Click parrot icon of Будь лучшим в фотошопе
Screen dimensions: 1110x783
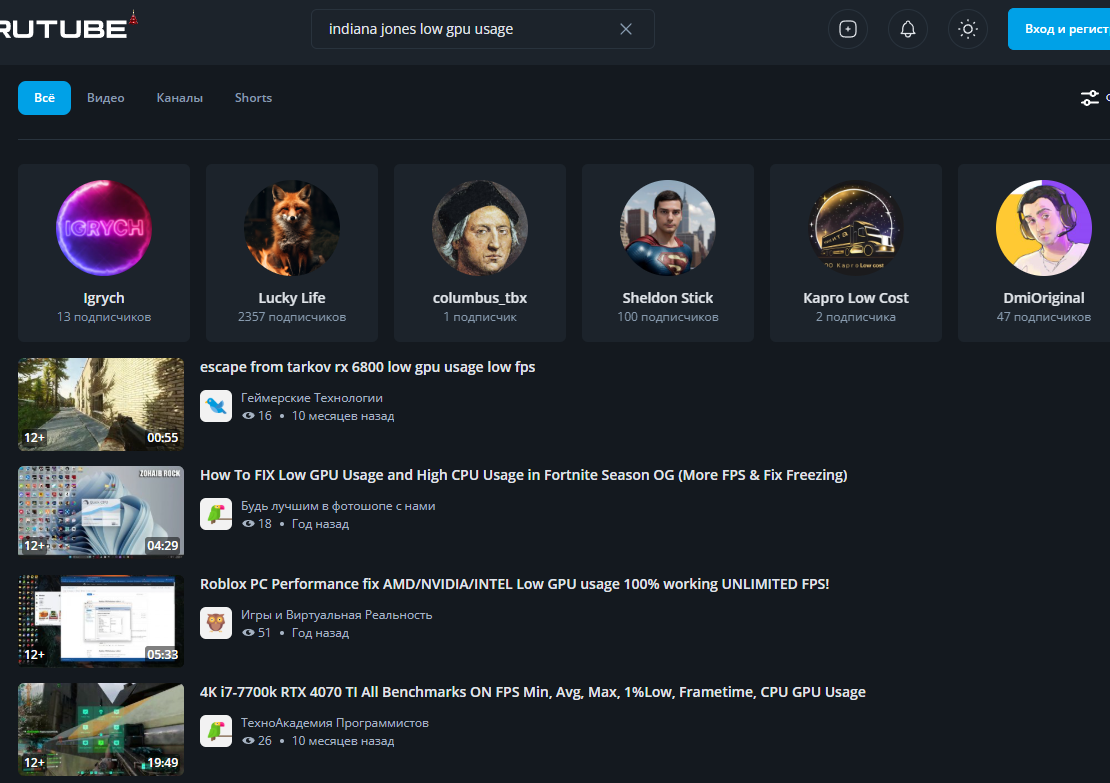216,514
